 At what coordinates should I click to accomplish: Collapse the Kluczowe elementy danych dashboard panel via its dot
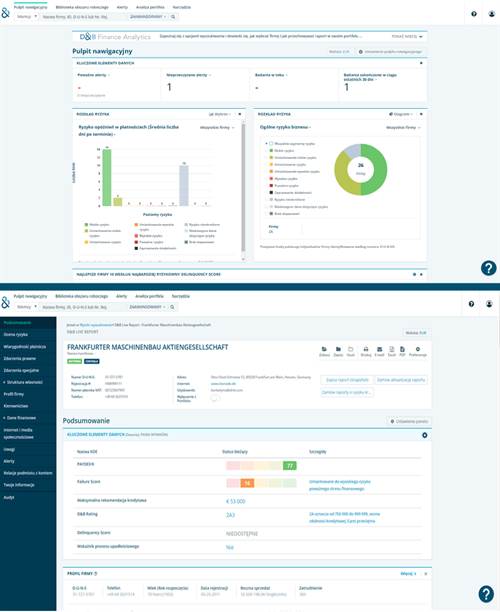(421, 63)
